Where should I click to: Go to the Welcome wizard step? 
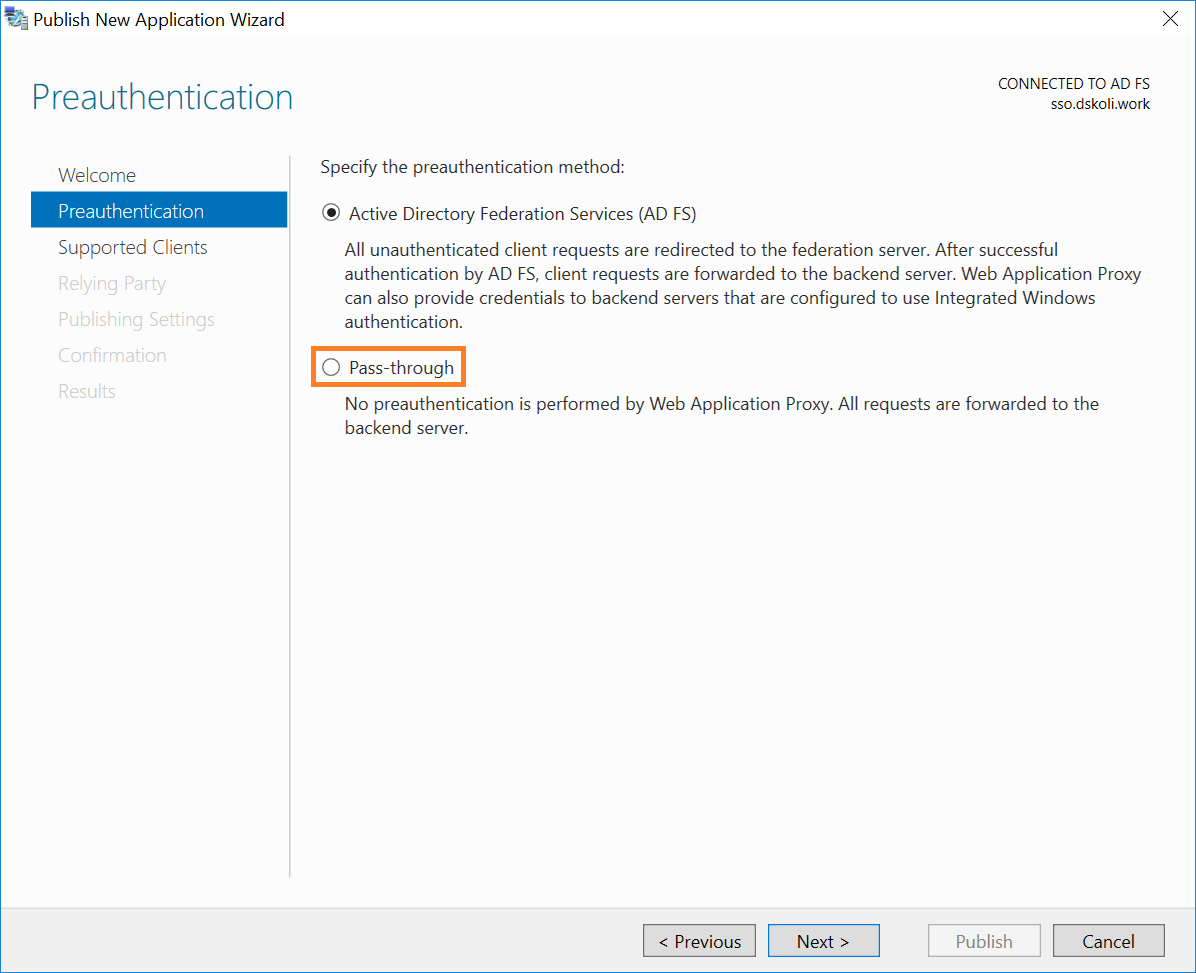point(97,175)
